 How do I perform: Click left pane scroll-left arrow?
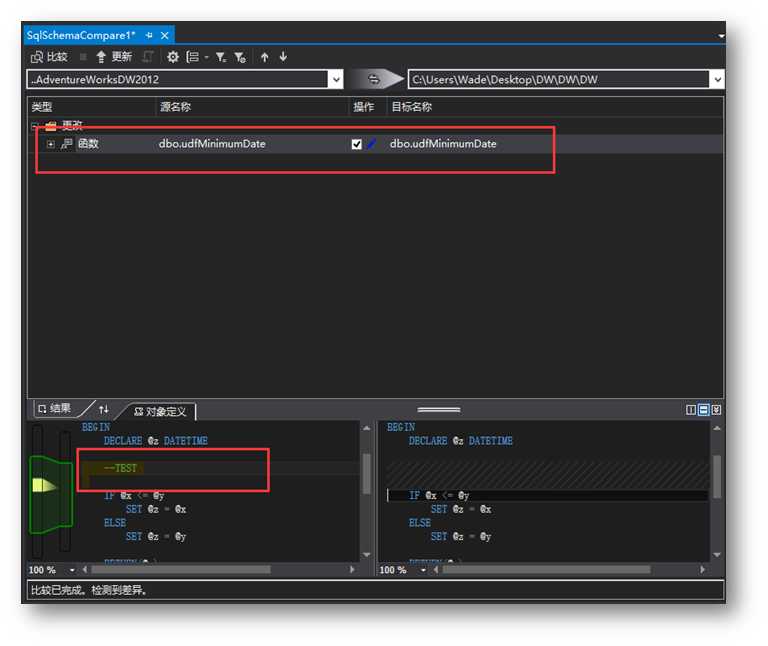pyautogui.click(x=85, y=570)
